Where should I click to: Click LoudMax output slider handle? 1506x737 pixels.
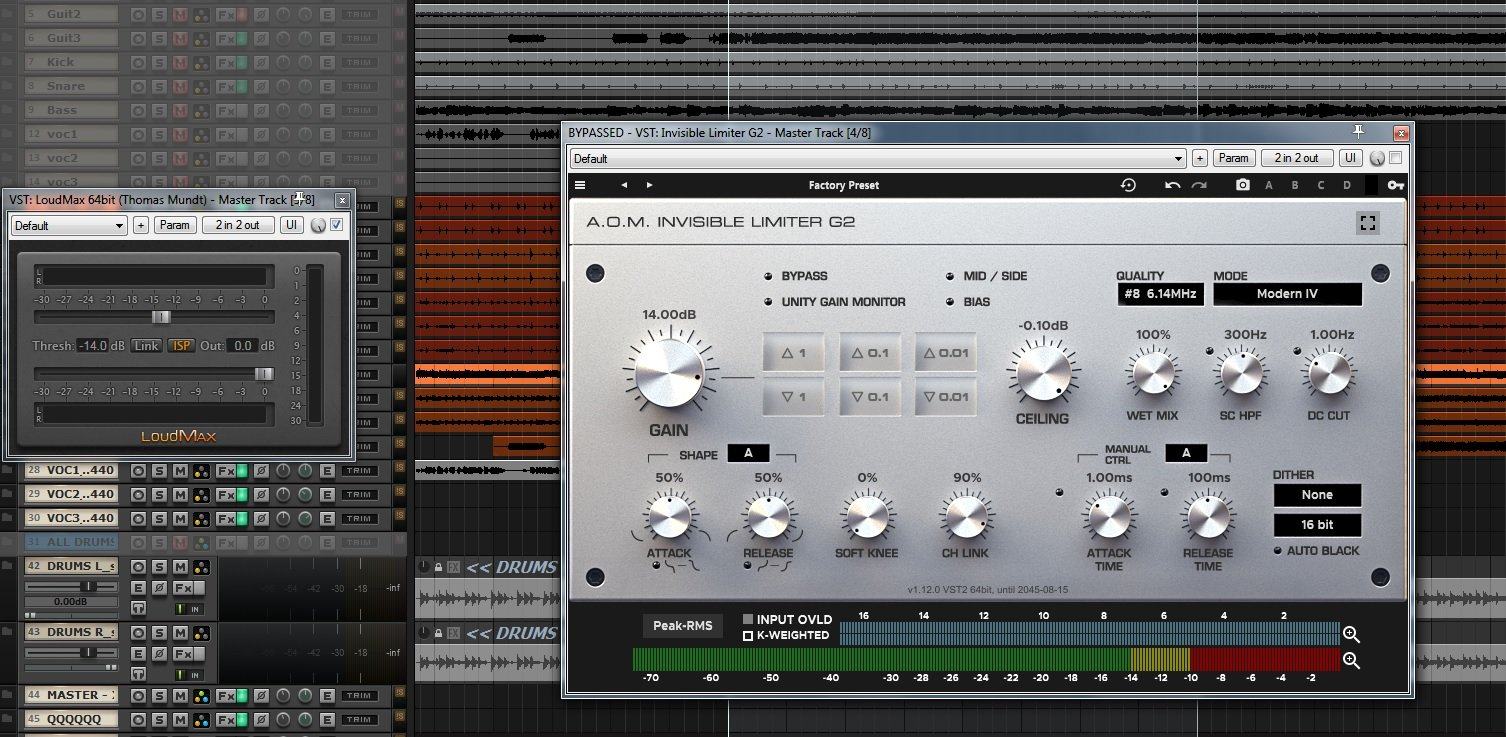click(264, 373)
